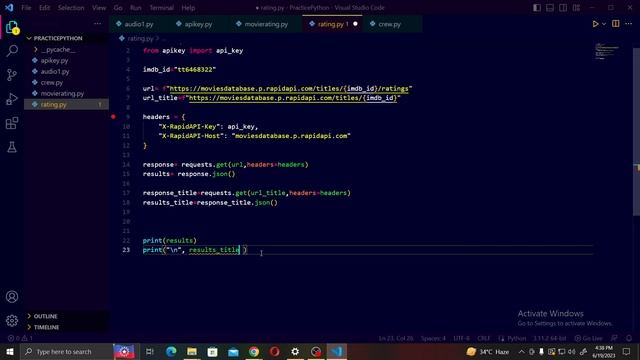Open the Run menu

(x=136, y=8)
